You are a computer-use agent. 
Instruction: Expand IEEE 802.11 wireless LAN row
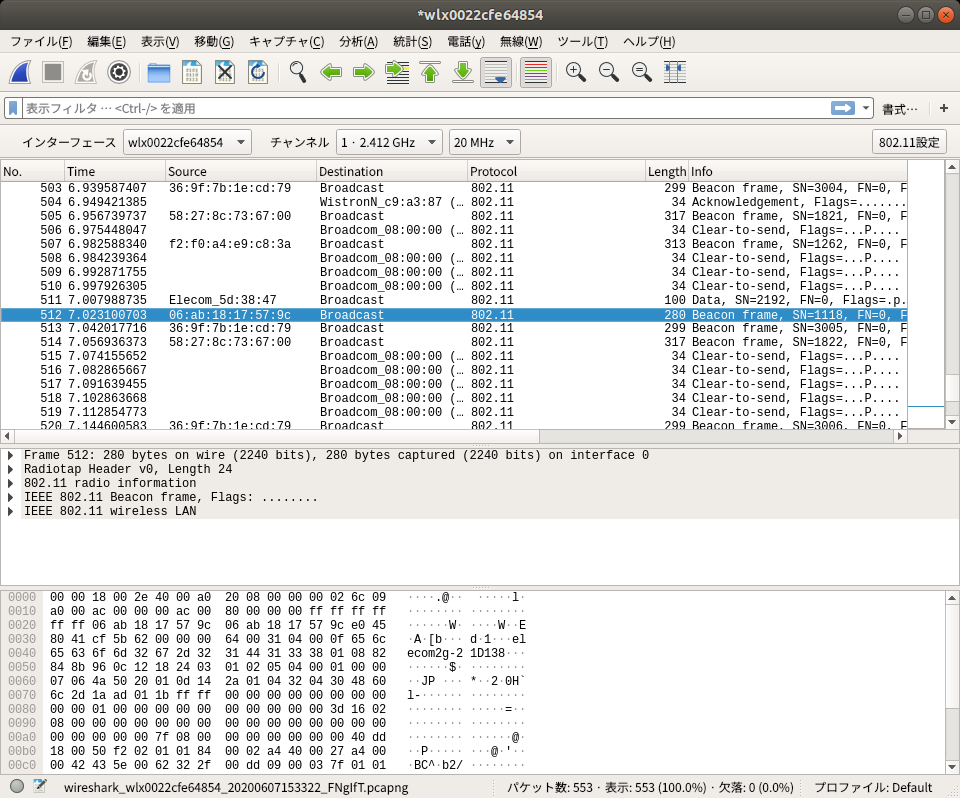tap(10, 511)
